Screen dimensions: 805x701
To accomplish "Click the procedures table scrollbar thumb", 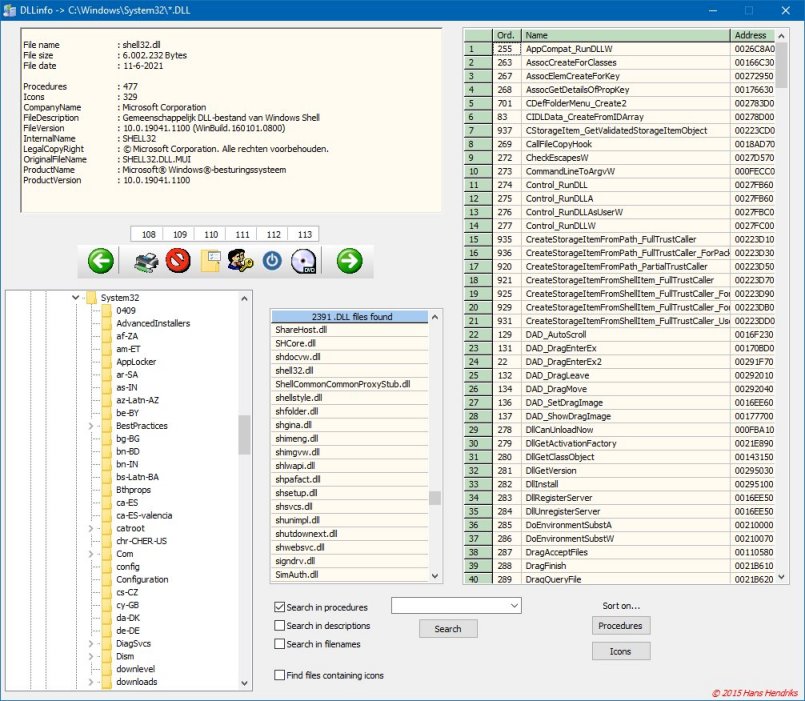I will [781, 65].
